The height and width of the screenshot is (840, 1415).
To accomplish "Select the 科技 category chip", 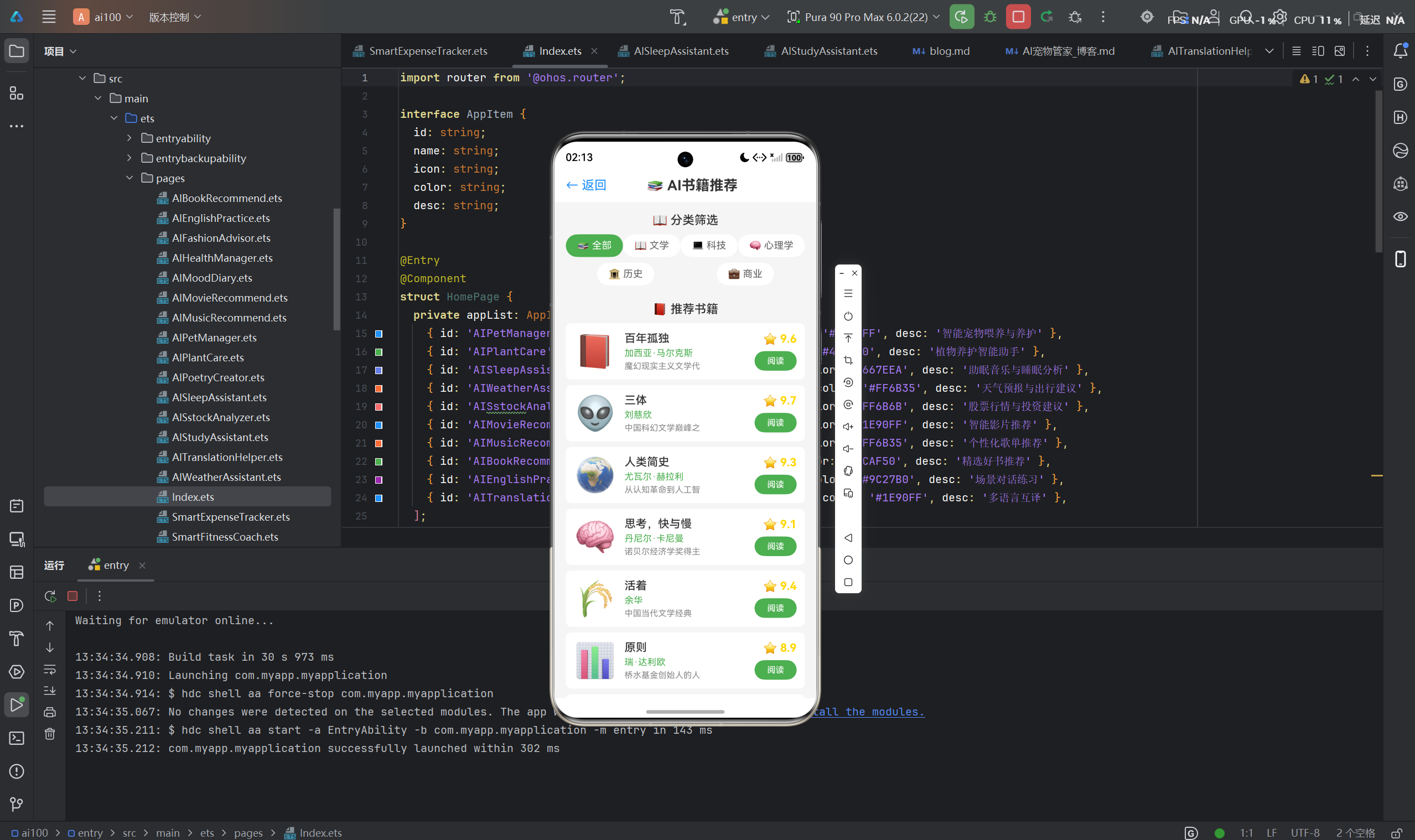I will (709, 245).
